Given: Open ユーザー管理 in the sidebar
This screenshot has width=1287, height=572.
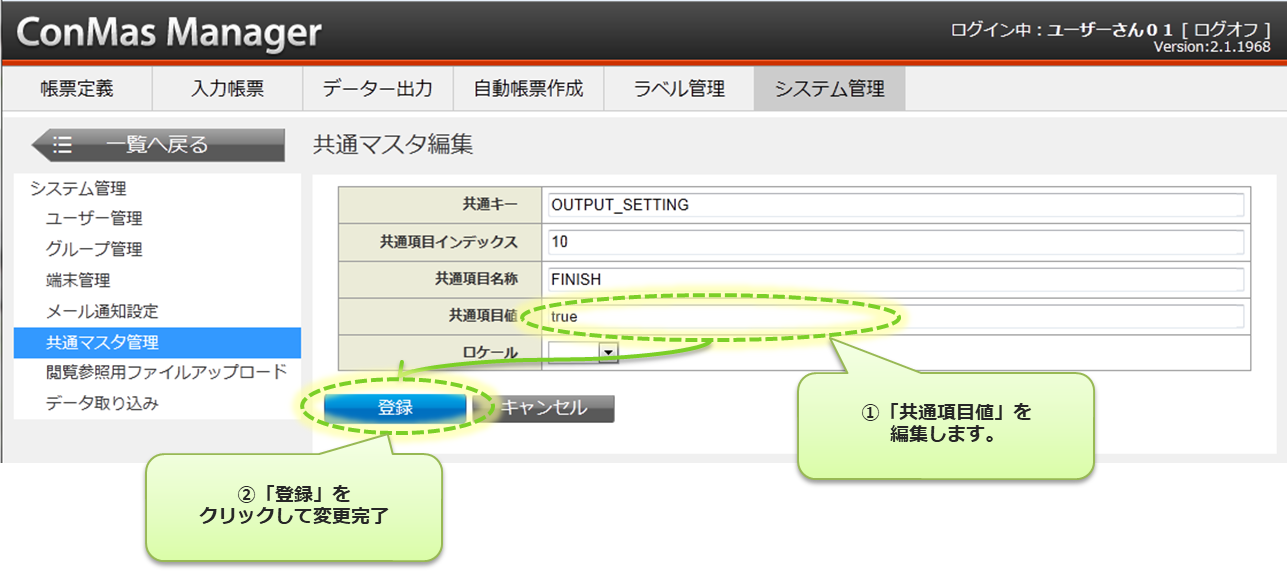Looking at the screenshot, I should [94, 219].
